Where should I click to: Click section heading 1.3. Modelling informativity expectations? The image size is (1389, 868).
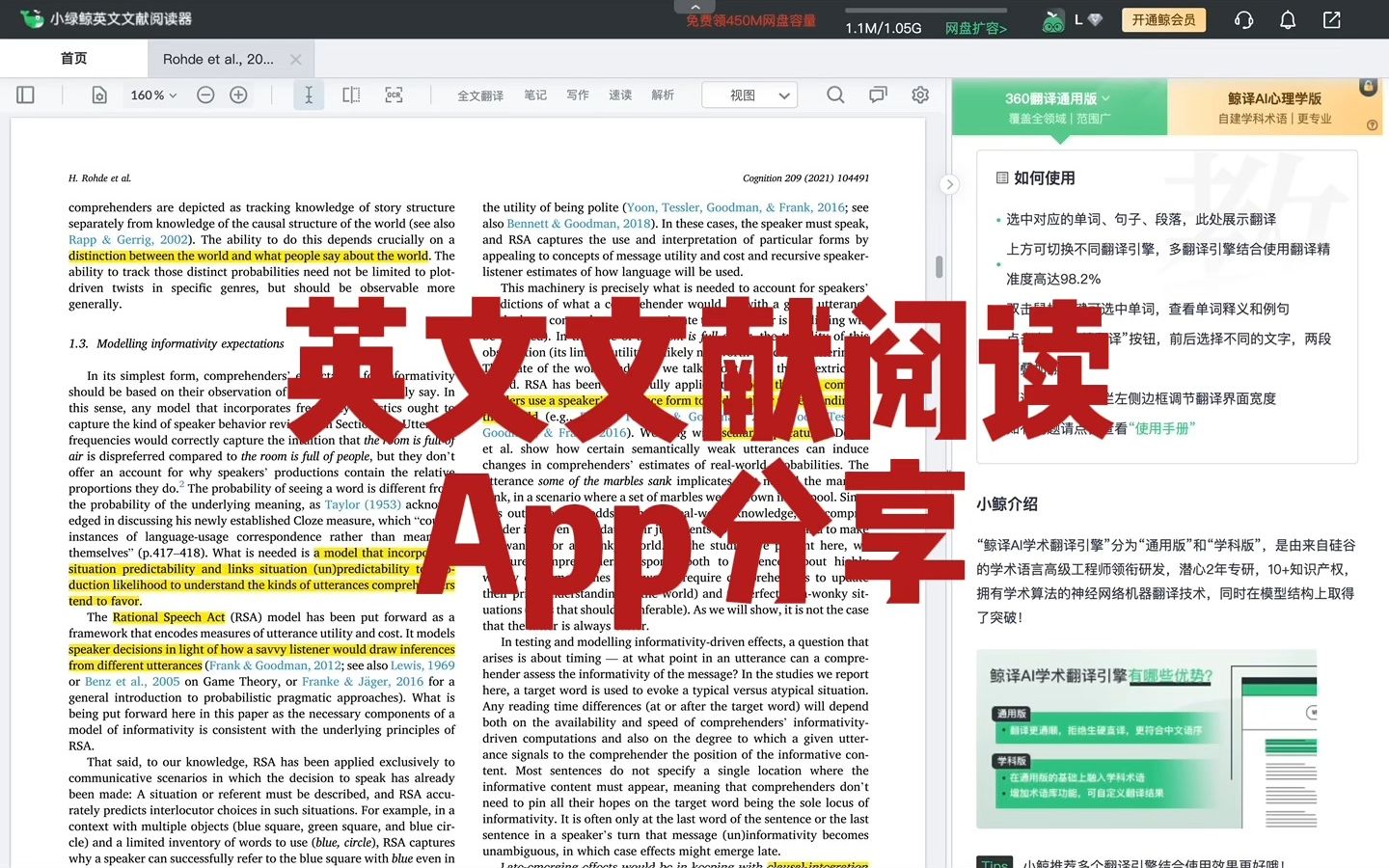pyautogui.click(x=177, y=343)
